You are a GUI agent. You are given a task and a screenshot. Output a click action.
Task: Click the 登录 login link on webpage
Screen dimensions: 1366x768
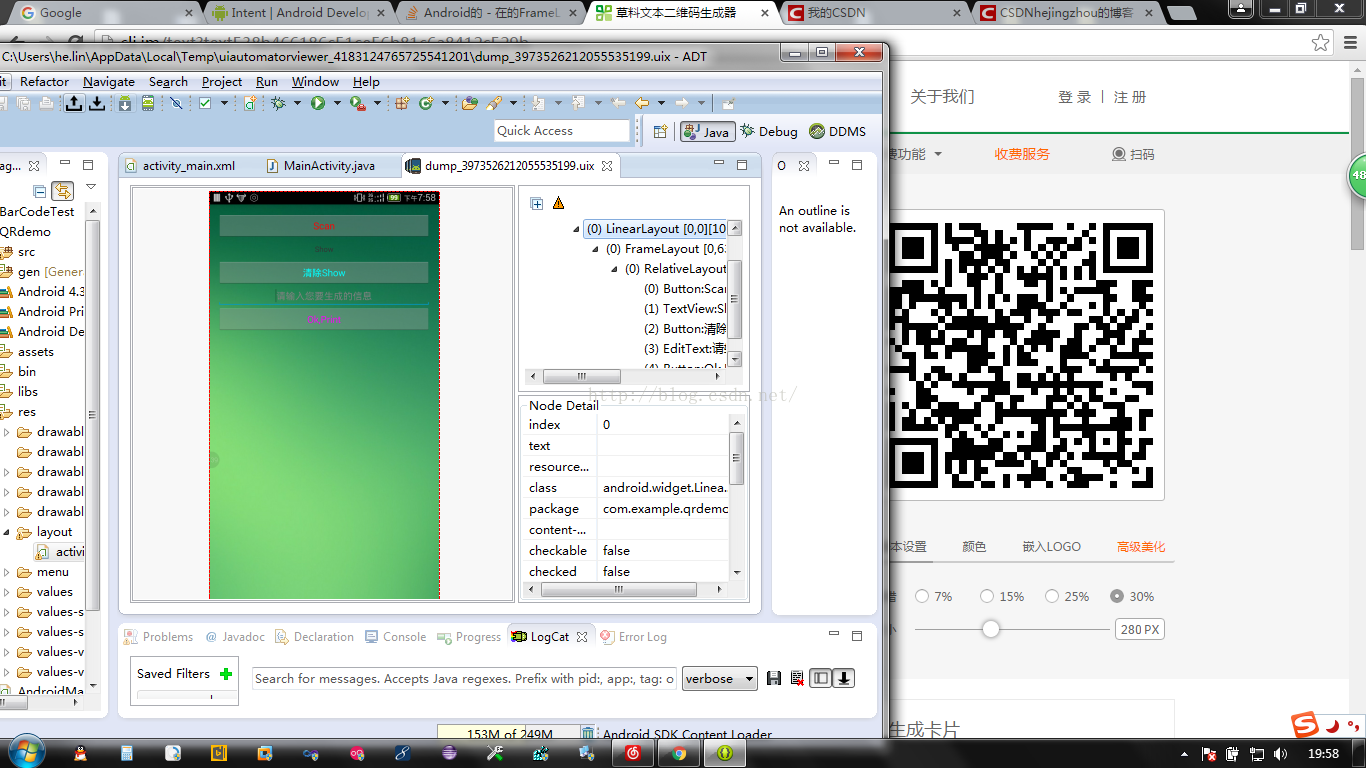pos(1075,97)
